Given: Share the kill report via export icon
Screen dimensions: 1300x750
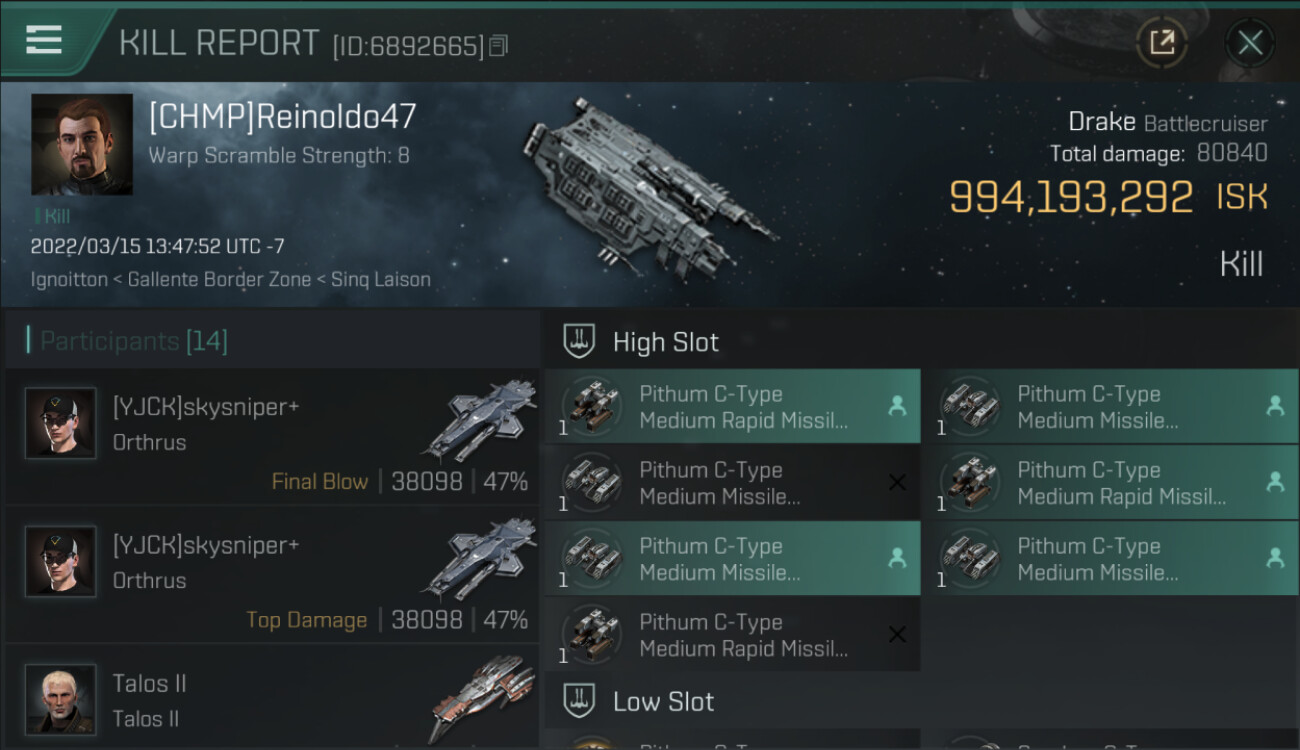Looking at the screenshot, I should point(1162,42).
